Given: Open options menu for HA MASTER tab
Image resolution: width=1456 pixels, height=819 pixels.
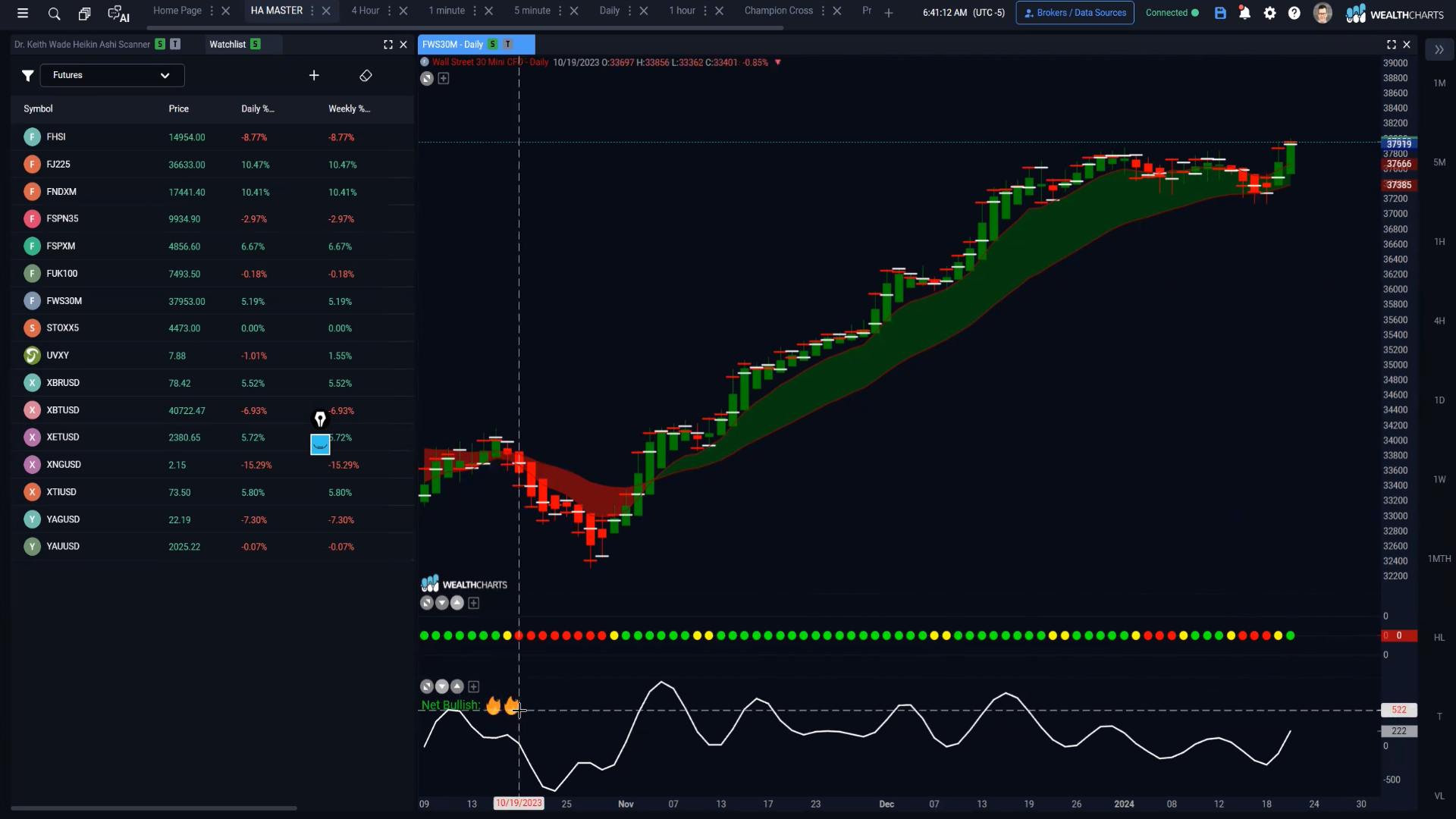Looking at the screenshot, I should (x=312, y=11).
